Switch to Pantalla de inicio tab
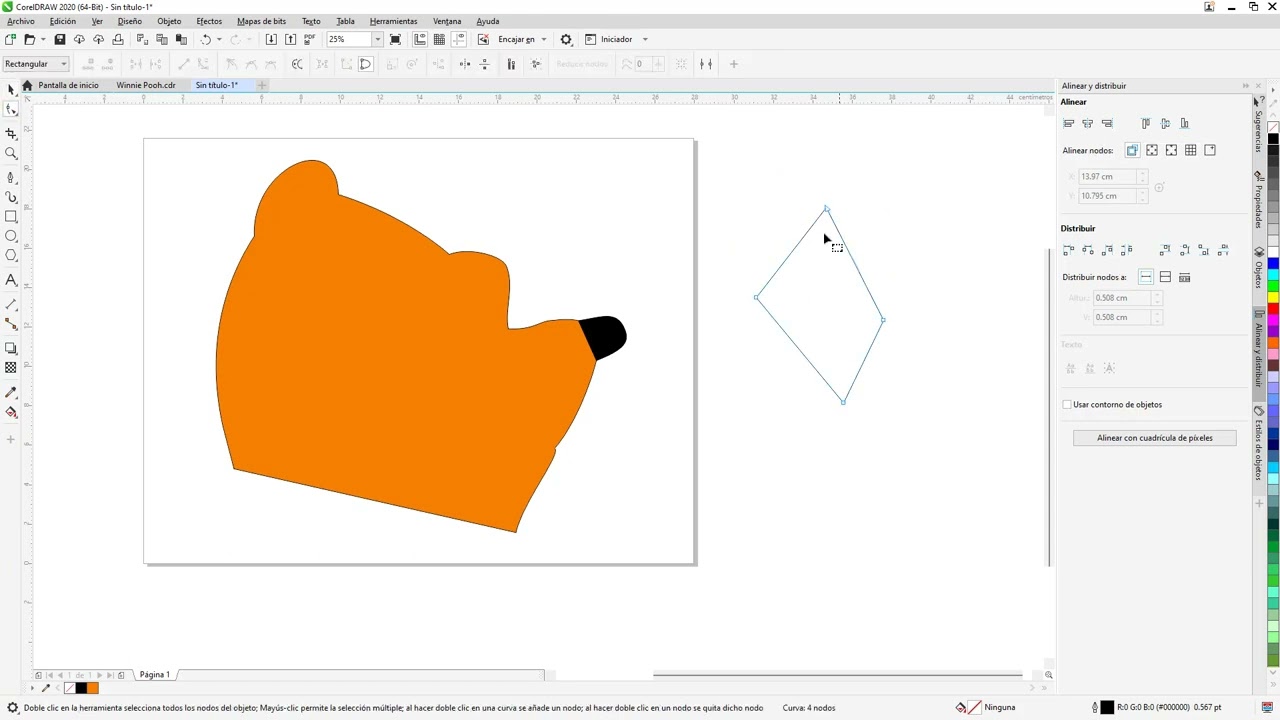This screenshot has height=720, width=1280. click(68, 85)
